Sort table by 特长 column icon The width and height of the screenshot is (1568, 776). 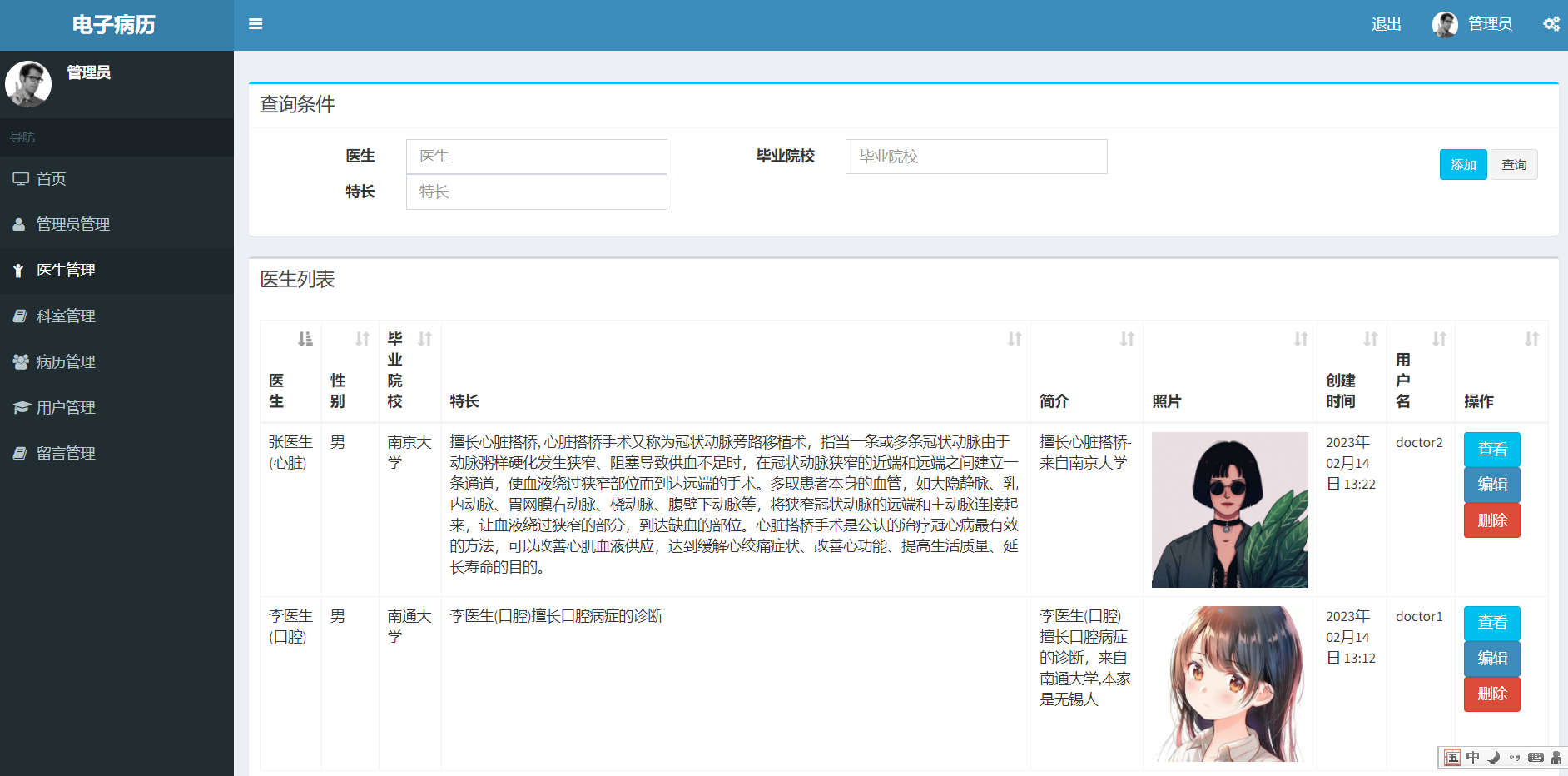tap(1015, 339)
